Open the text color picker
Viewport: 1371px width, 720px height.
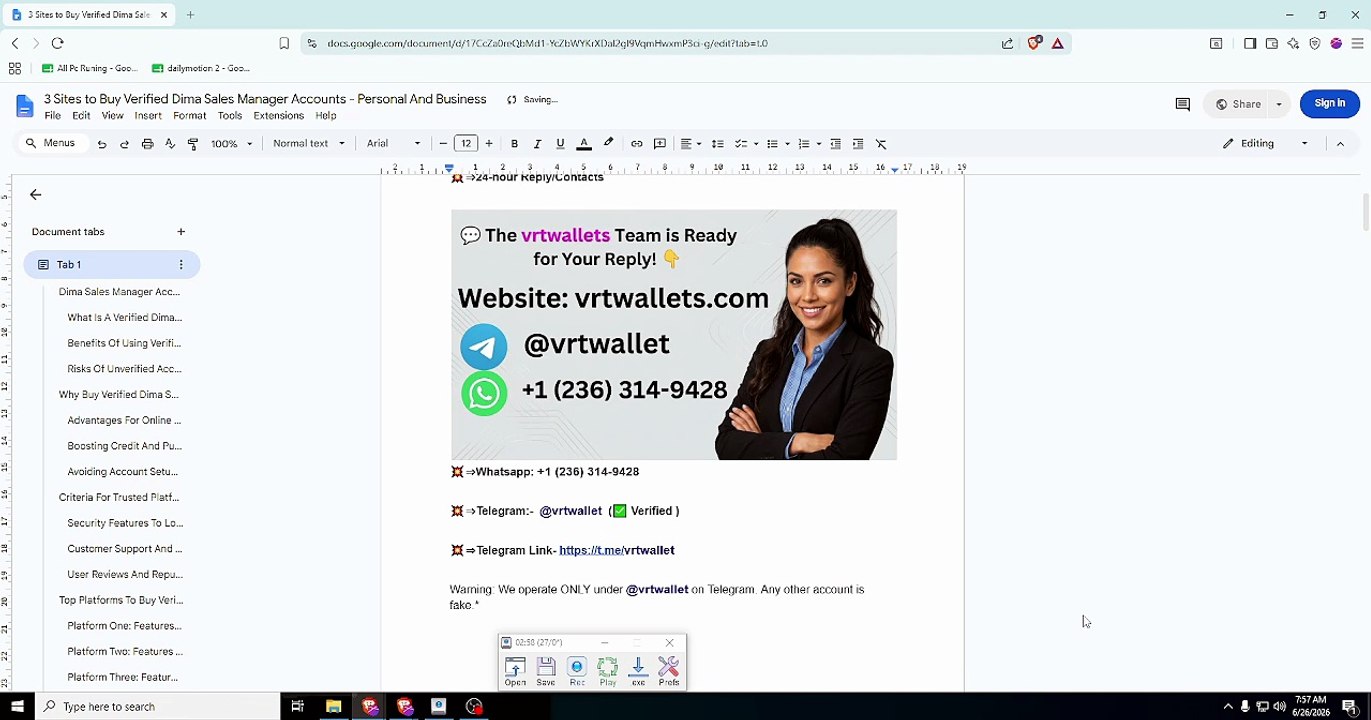[584, 144]
